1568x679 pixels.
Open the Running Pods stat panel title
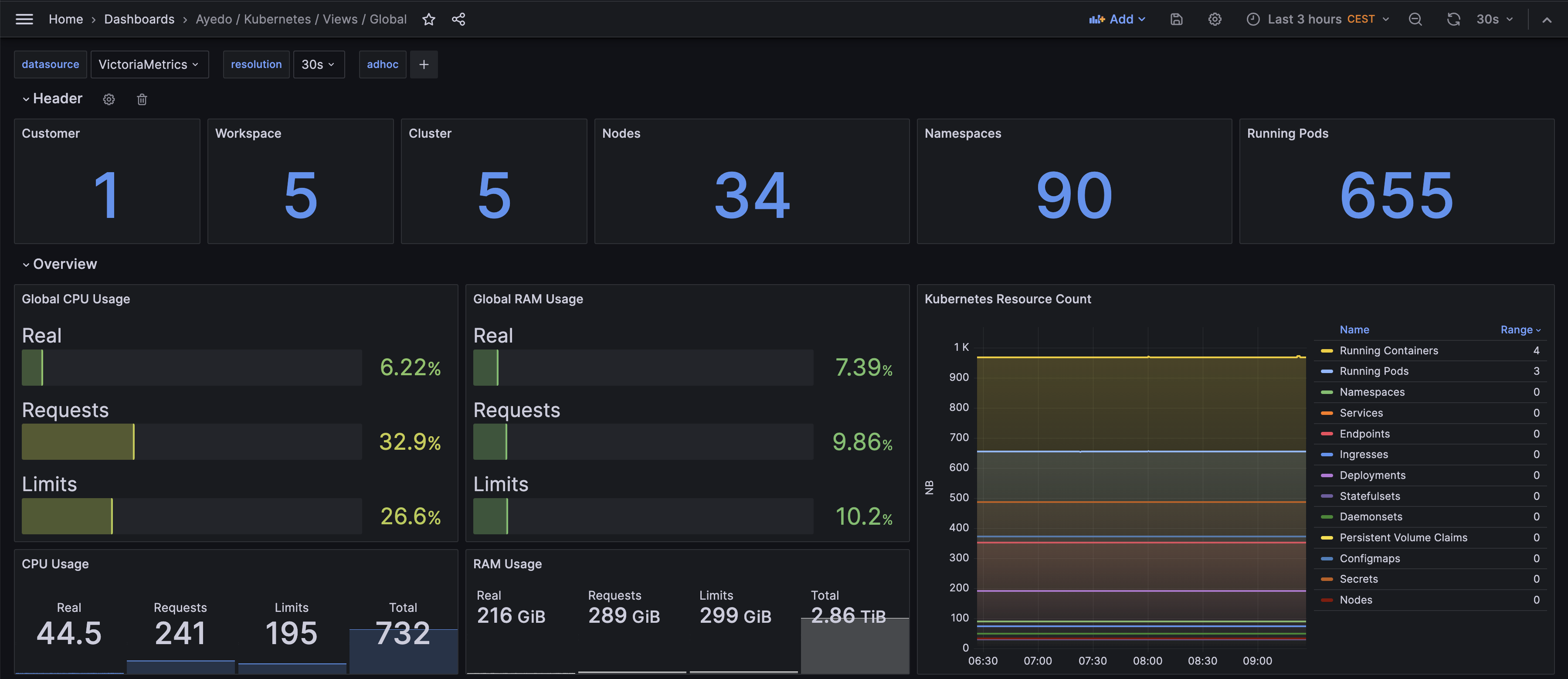click(x=1287, y=133)
